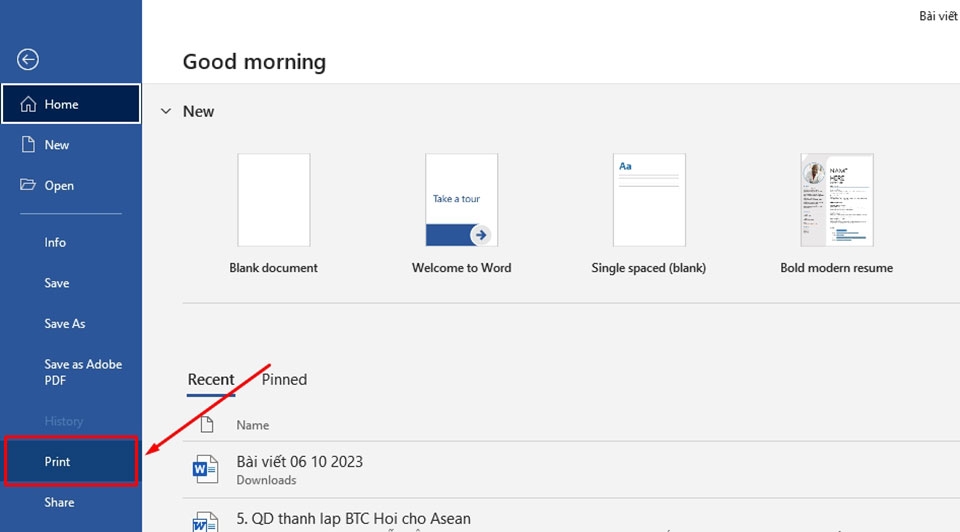Open the Blank document template
This screenshot has width=960, height=532.
pos(273,200)
